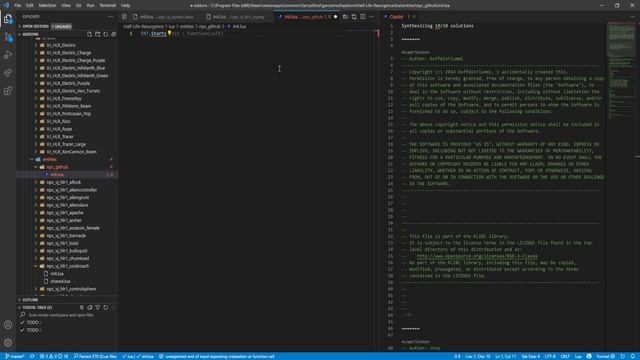This screenshot has height=360, width=640.
Task: Collapse all folders in ADDONS explorer
Action: [x=114, y=34]
